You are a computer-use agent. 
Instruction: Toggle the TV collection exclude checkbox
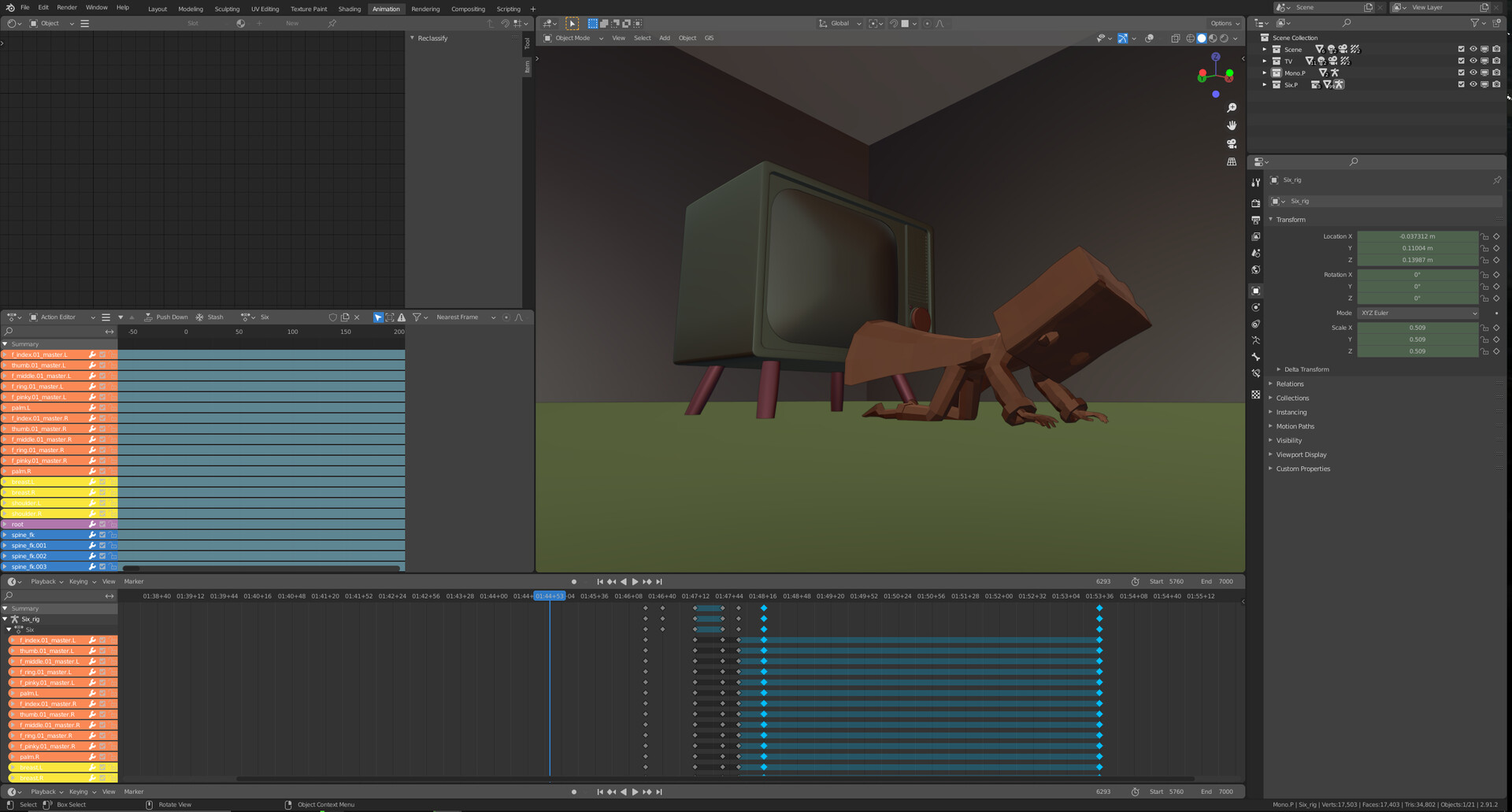pyautogui.click(x=1461, y=61)
